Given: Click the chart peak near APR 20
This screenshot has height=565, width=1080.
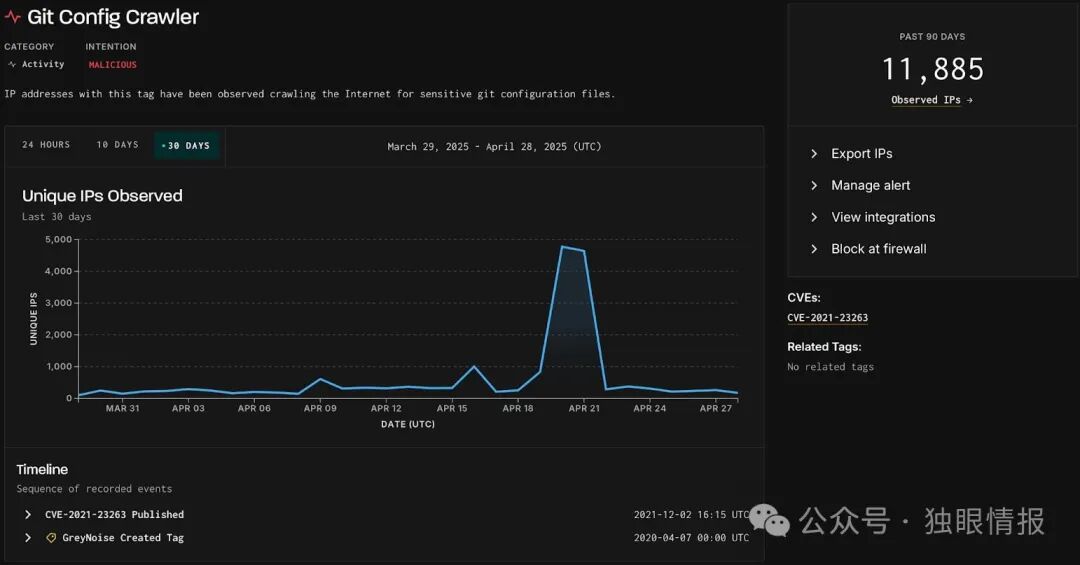Looking at the screenshot, I should point(562,247).
